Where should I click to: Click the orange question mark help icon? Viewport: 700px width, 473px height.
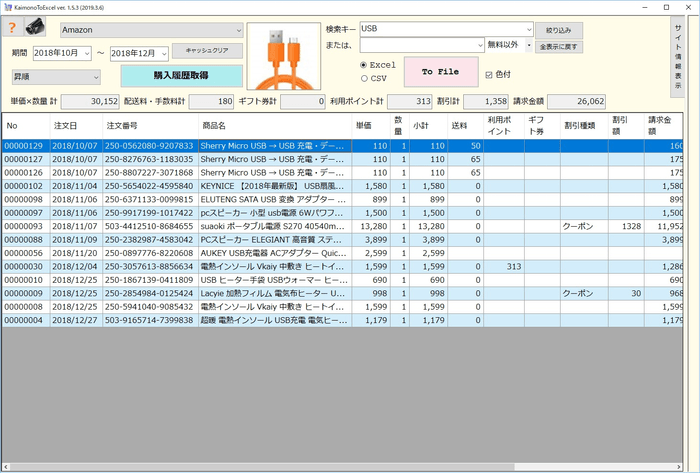point(12,28)
